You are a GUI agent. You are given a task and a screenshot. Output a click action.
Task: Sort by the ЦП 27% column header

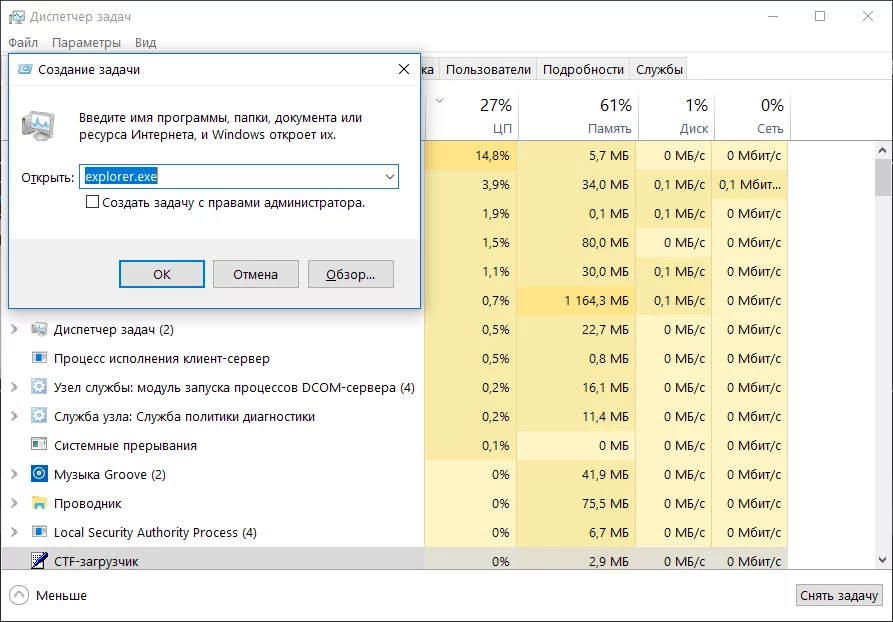pyautogui.click(x=472, y=116)
